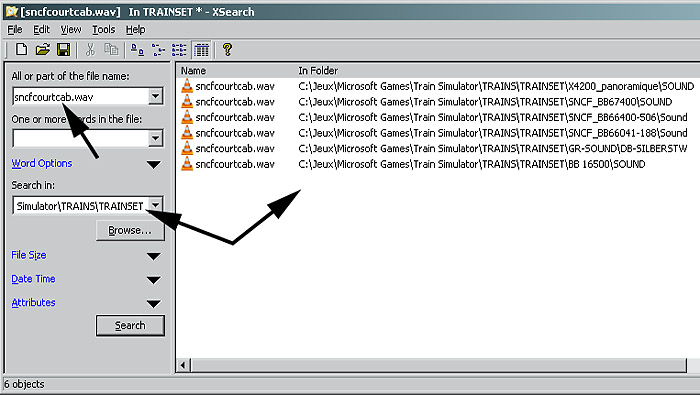Open the file name history dropdown
The width and height of the screenshot is (700, 395).
click(155, 96)
